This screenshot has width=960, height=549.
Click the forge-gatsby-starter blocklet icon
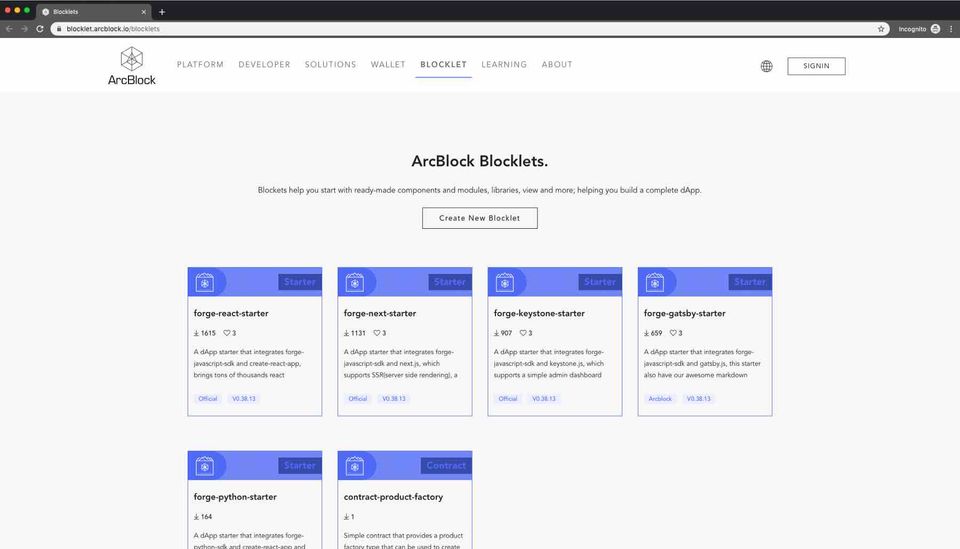point(655,282)
